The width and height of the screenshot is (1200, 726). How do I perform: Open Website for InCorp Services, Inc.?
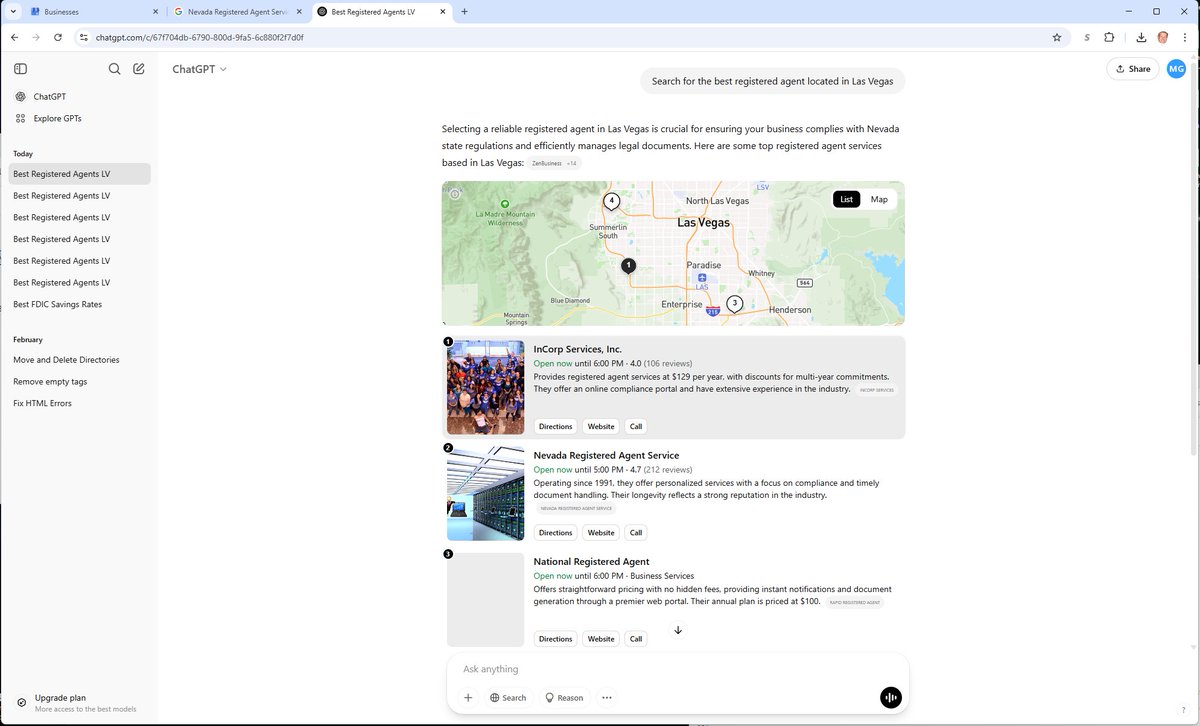(x=601, y=426)
